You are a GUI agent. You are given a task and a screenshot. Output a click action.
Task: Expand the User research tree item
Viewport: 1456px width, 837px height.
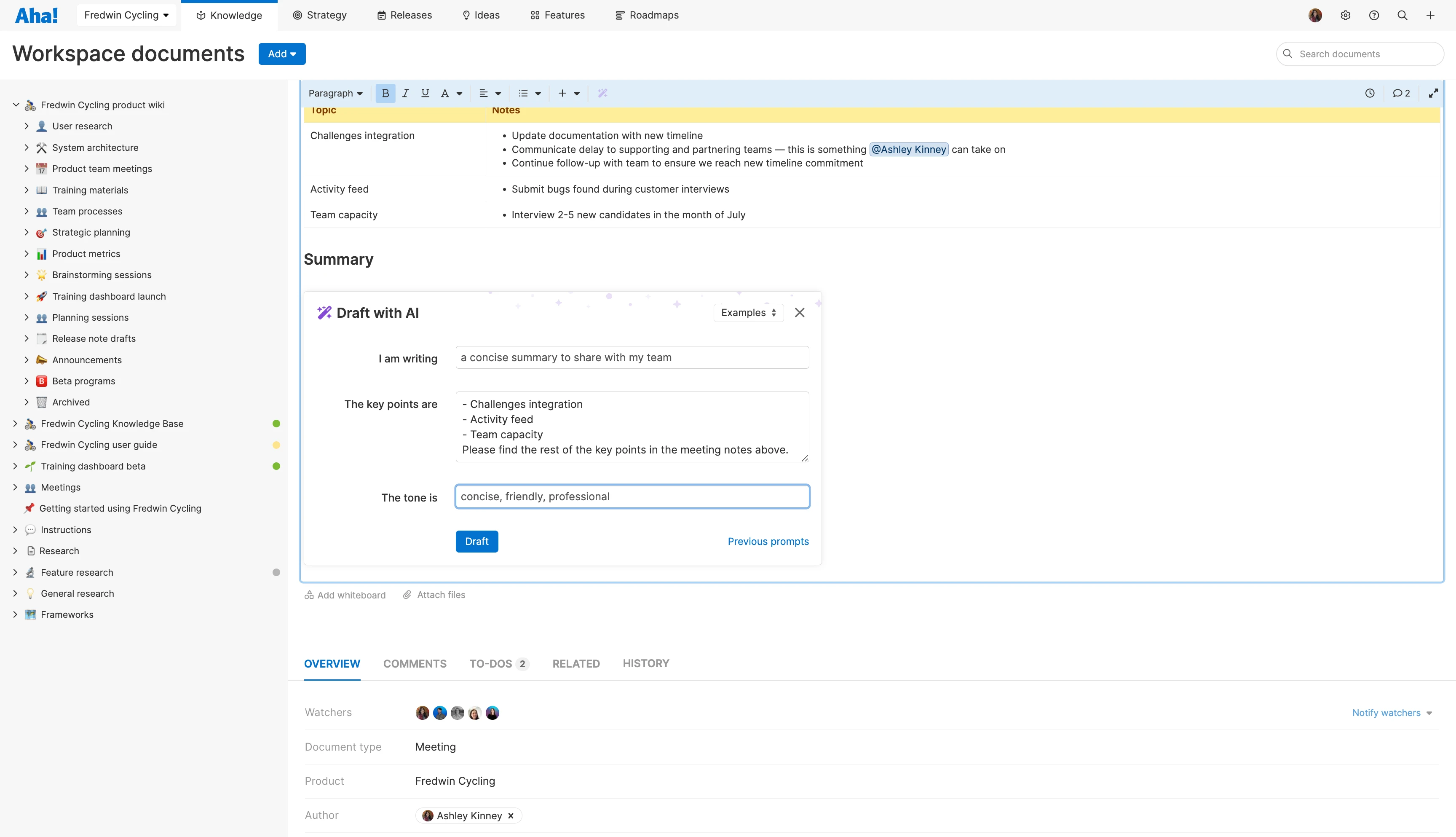point(27,126)
